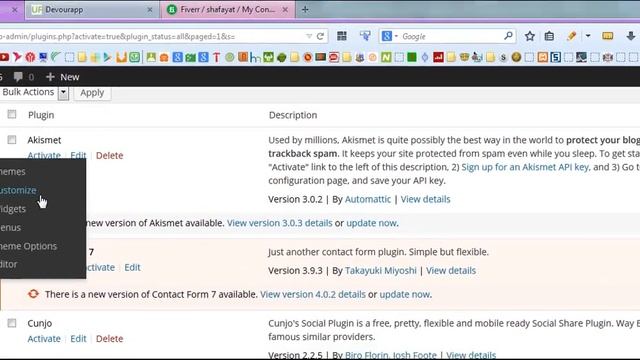Image resolution: width=640 pixels, height=360 pixels.
Task: Choose Widgets in the flyout menu
Action: (x=13, y=209)
